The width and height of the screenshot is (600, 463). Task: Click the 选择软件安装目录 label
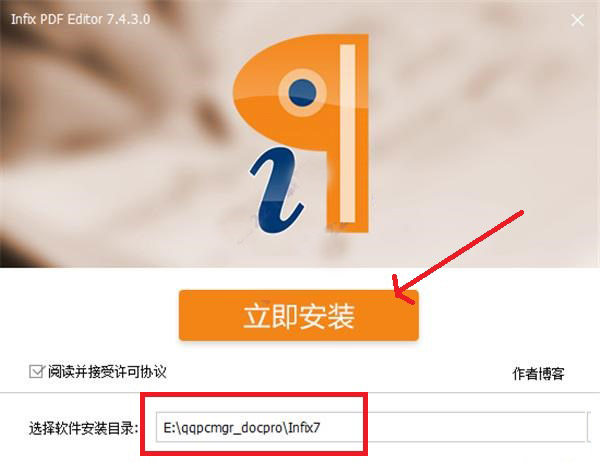point(83,428)
